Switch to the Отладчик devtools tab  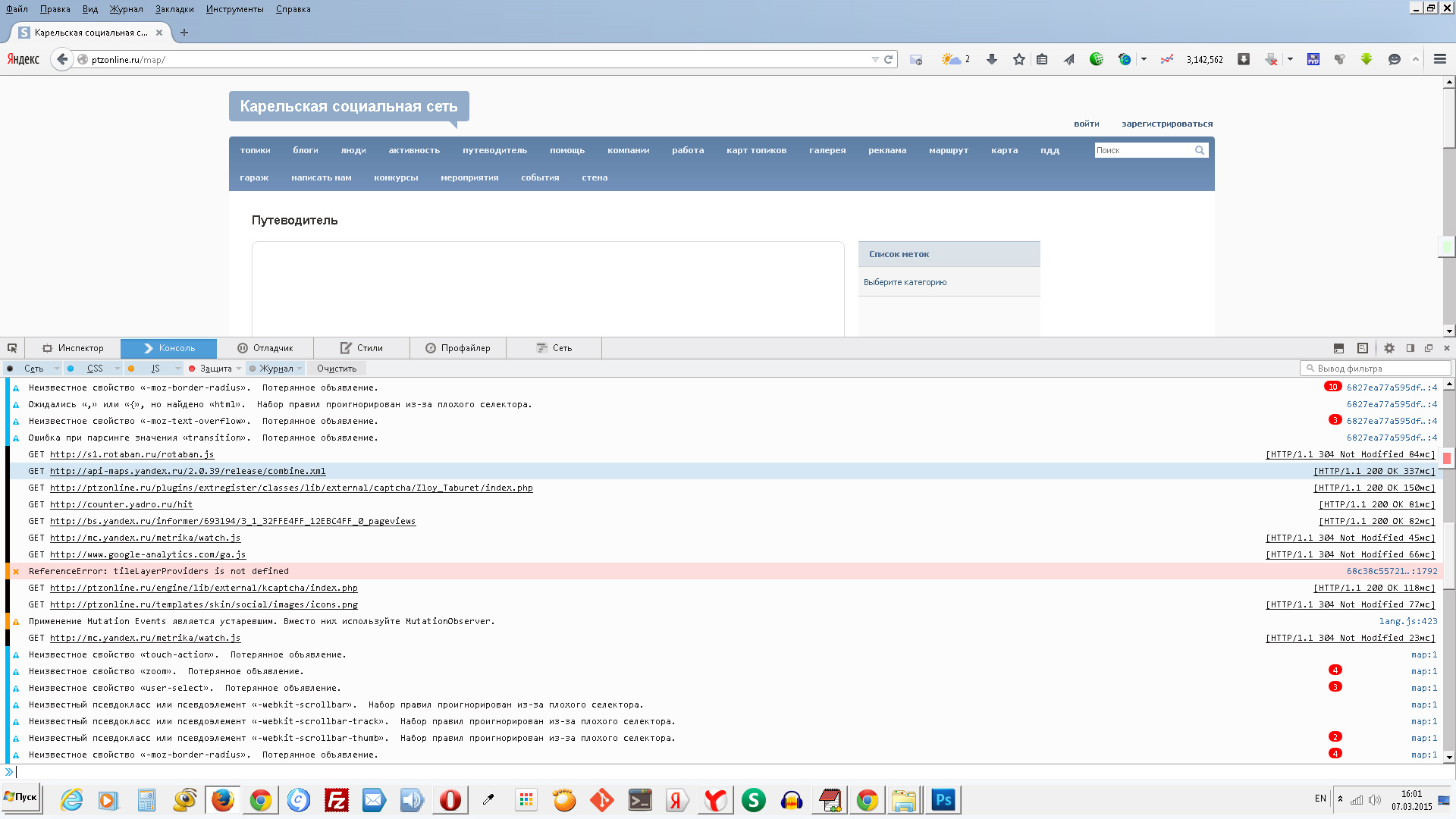pos(265,348)
